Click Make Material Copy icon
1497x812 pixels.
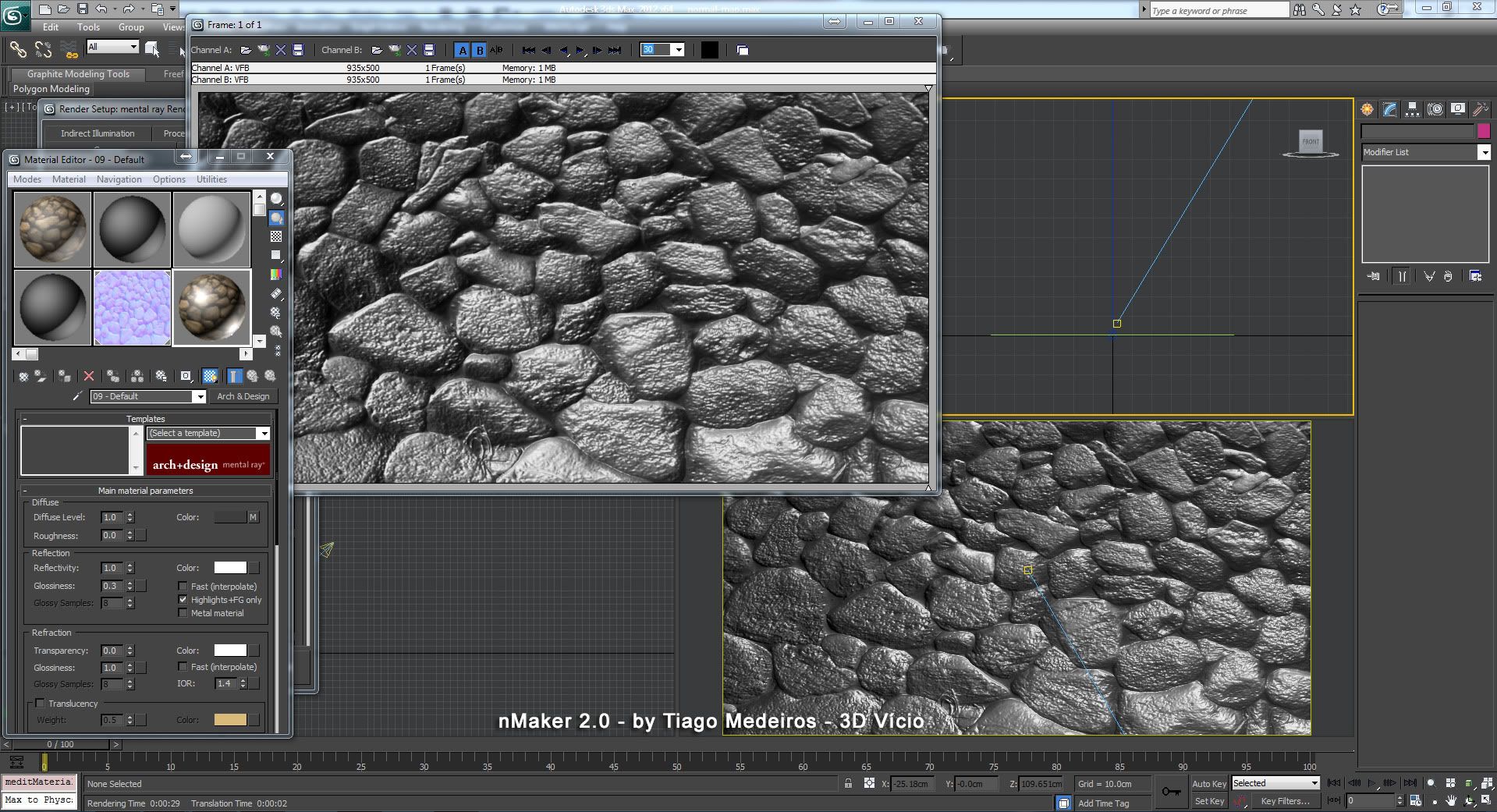click(113, 376)
